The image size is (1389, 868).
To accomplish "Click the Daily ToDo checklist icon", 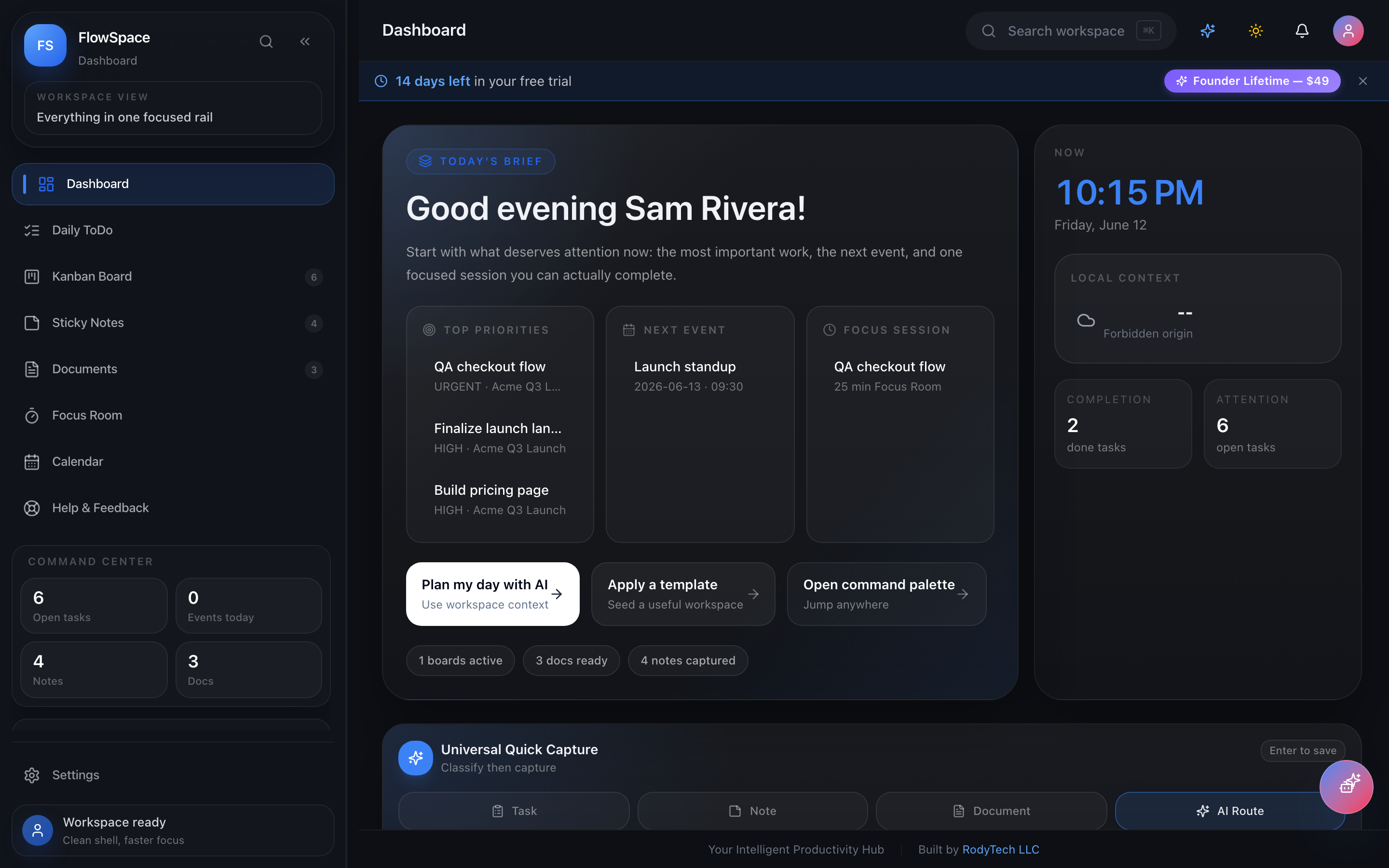I will tap(31, 230).
